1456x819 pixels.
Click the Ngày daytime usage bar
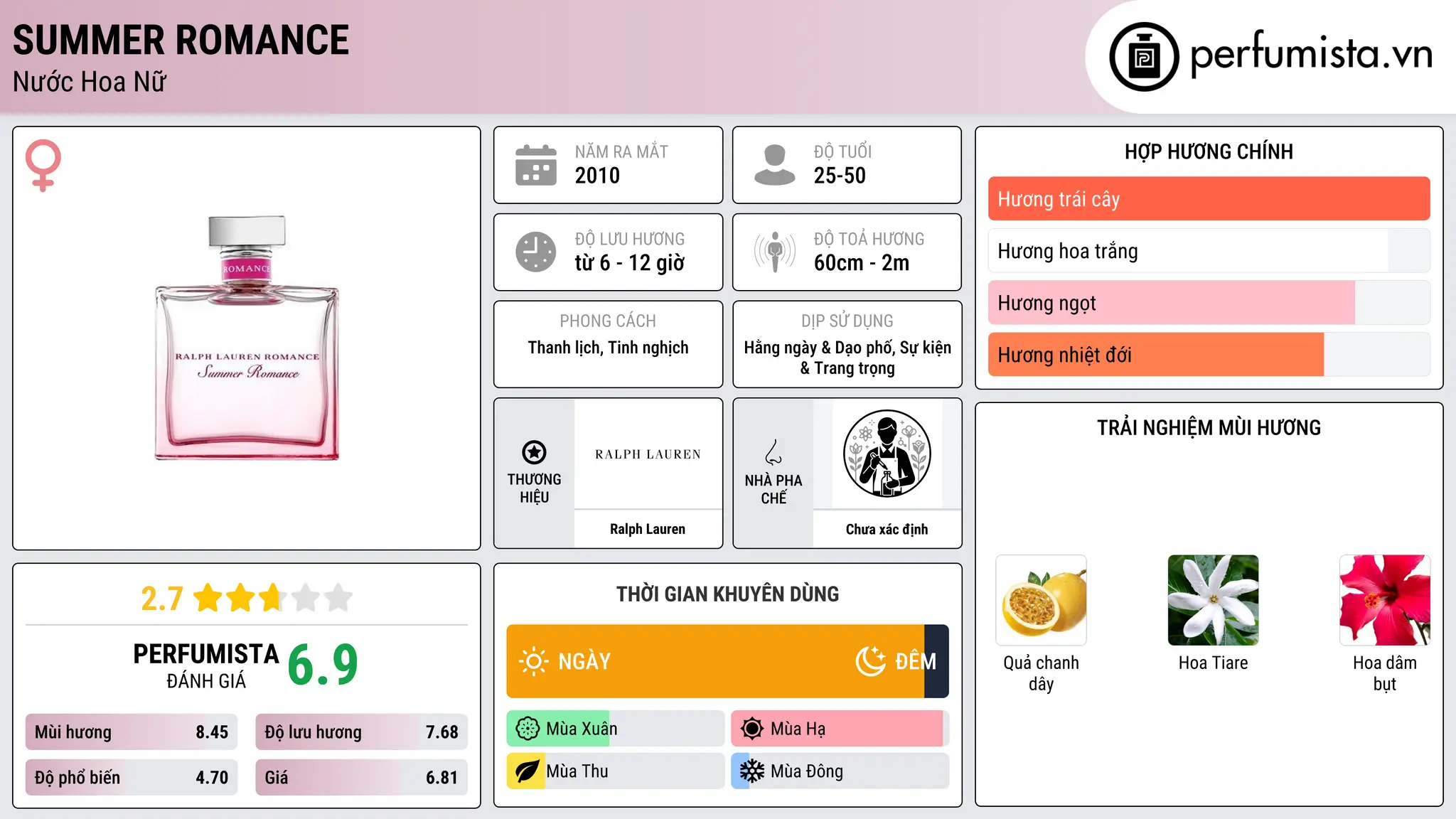[715, 661]
